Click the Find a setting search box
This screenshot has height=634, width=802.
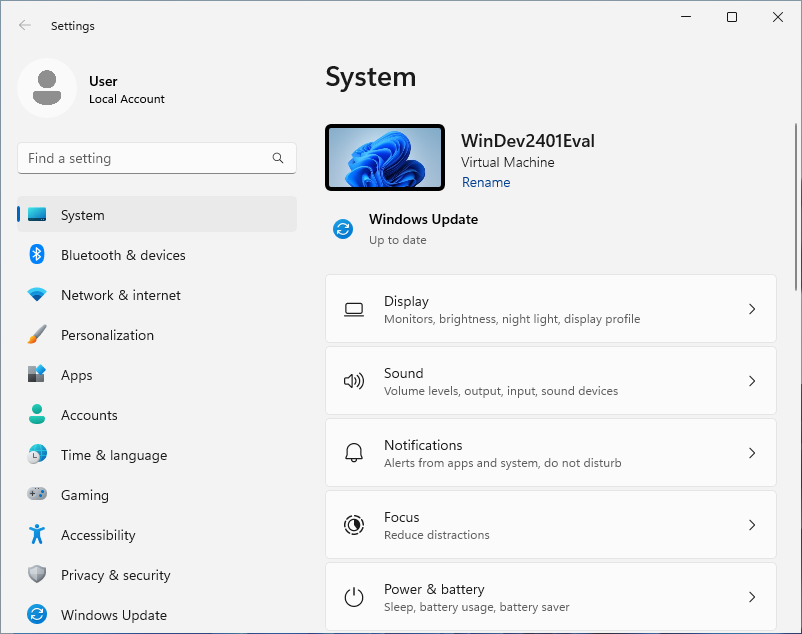click(157, 158)
